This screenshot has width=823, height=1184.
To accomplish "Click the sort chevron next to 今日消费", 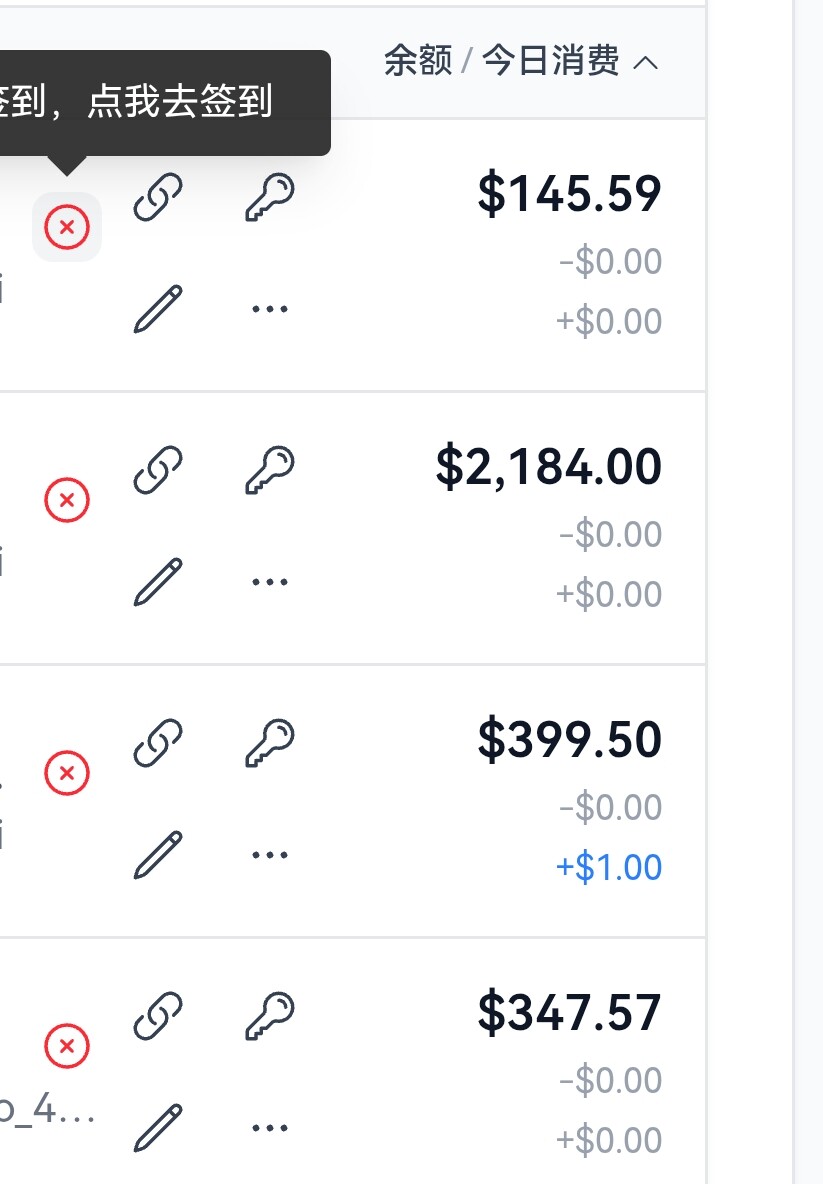I will point(645,63).
